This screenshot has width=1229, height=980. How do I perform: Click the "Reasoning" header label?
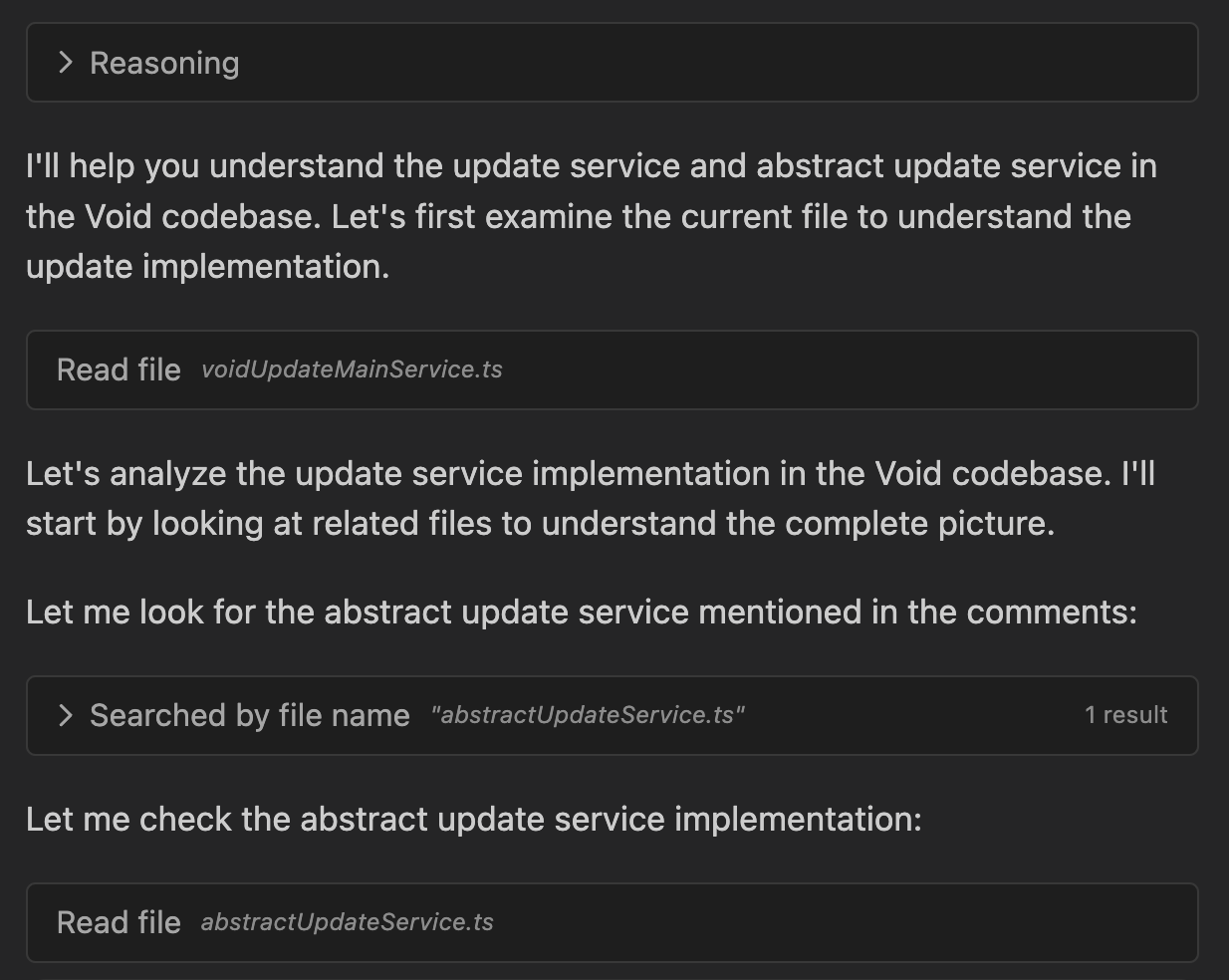click(164, 63)
